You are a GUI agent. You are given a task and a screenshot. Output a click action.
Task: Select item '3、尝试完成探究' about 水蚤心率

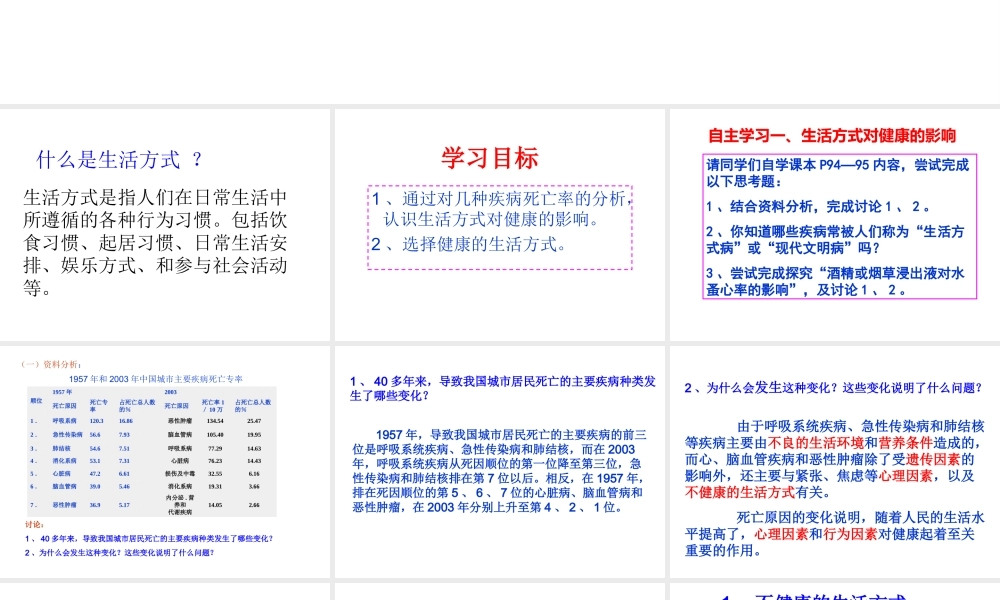[x=835, y=281]
